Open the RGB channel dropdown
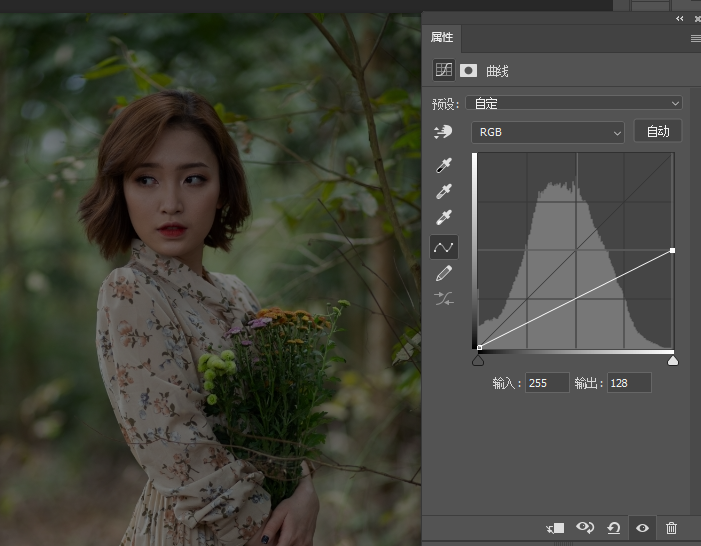The height and width of the screenshot is (546, 701). coord(548,132)
